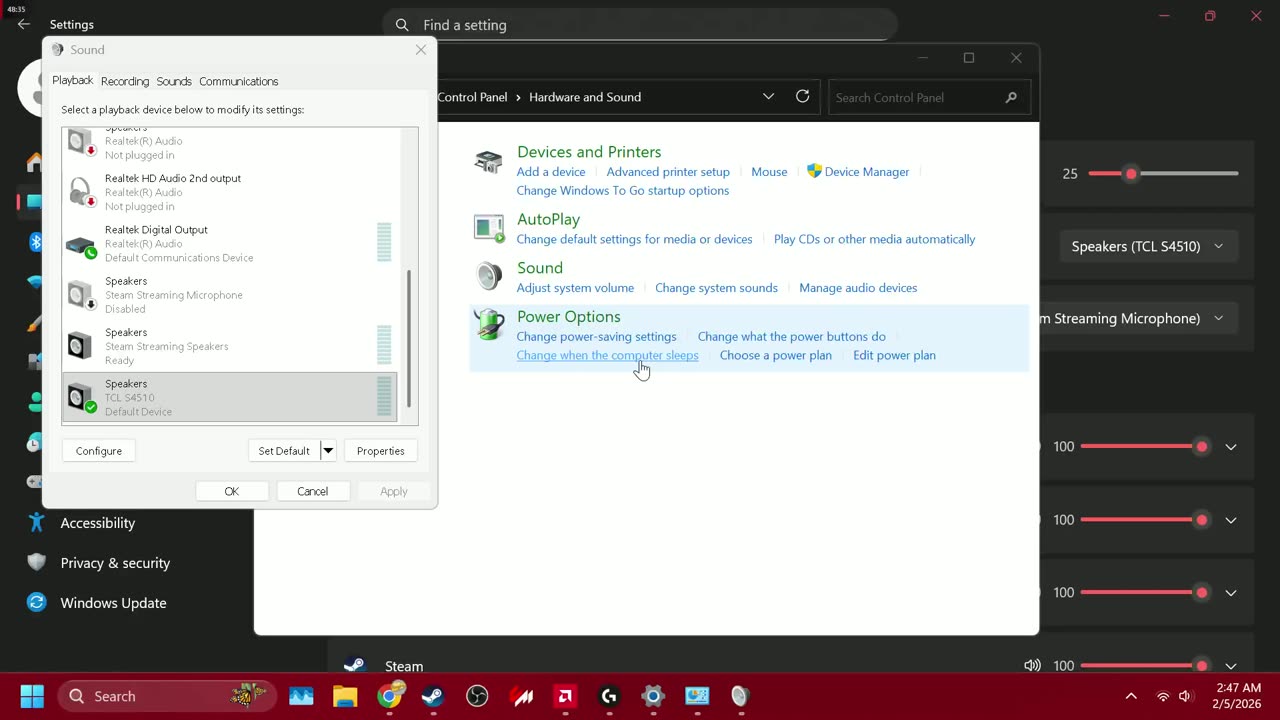Screen dimensions: 1280x720
Task: Switch to the Sounds tab
Action: click(174, 81)
